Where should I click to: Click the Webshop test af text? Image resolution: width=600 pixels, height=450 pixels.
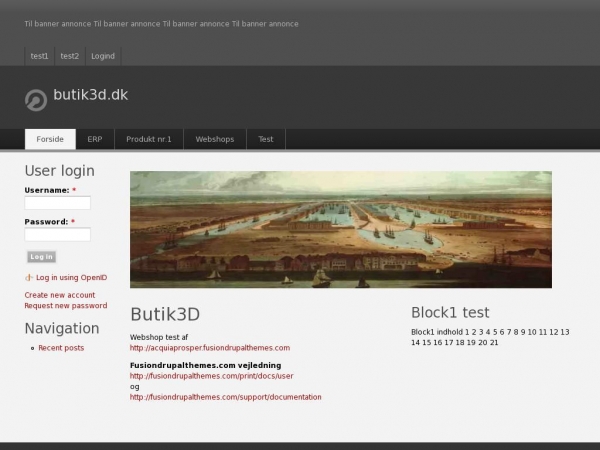click(159, 337)
